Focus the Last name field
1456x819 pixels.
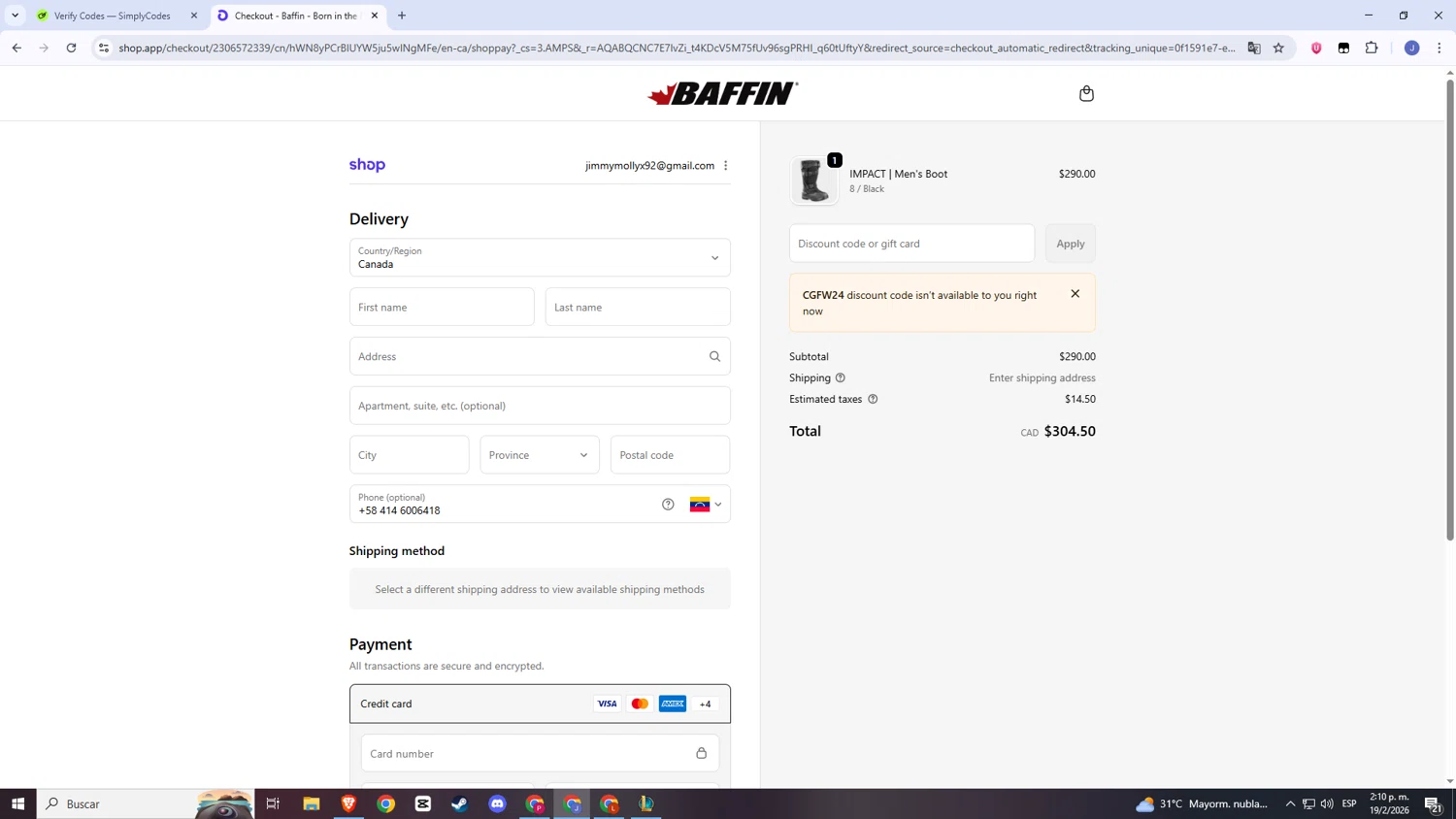coord(638,307)
